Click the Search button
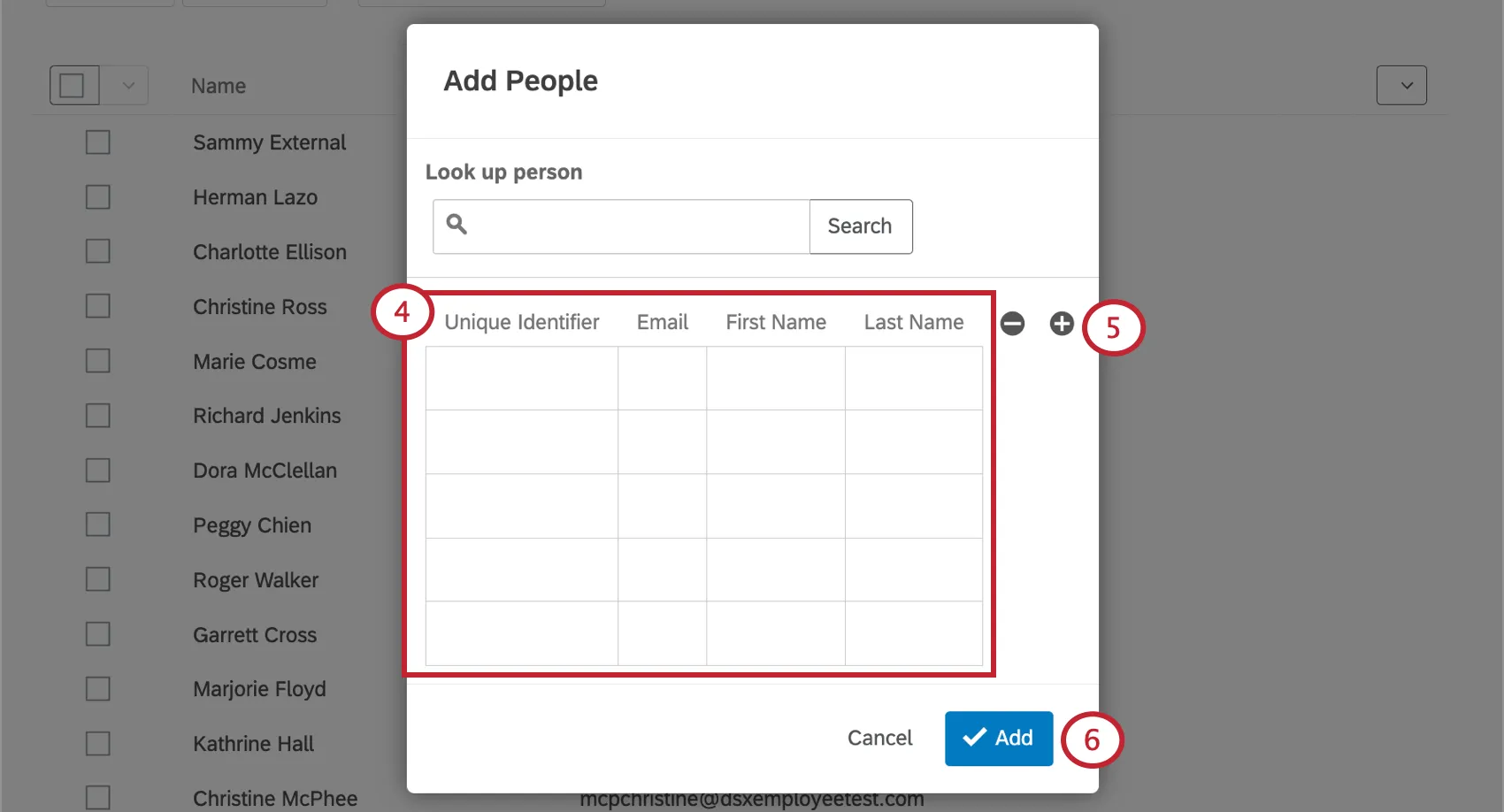 (860, 226)
